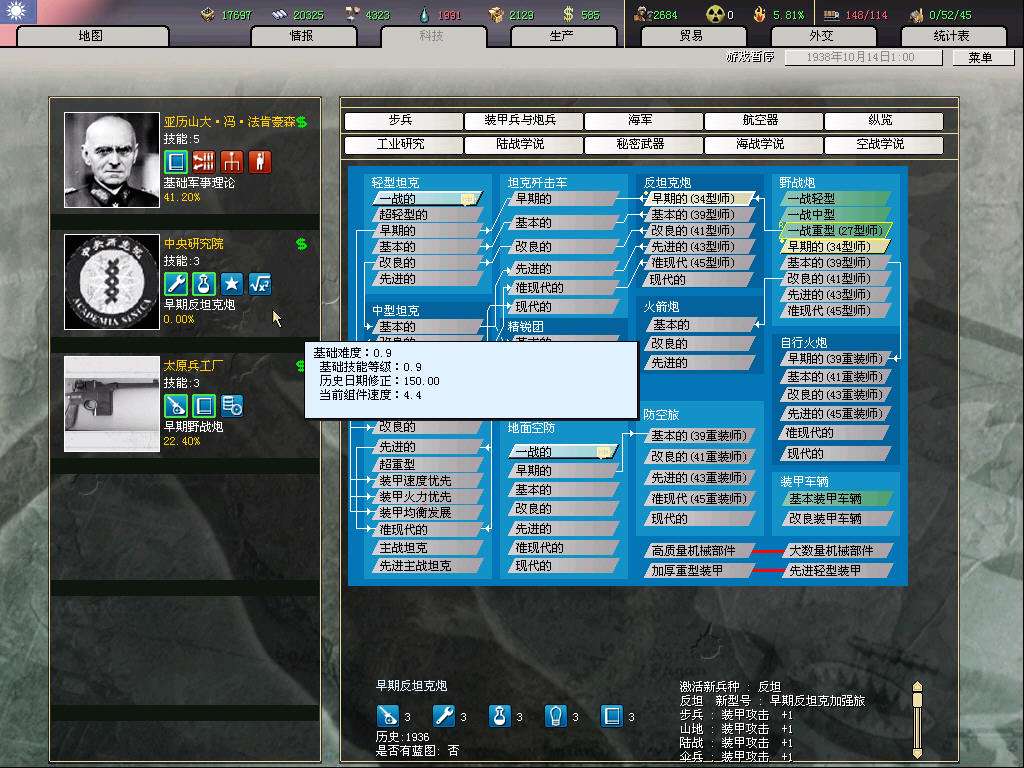Click the lightbulb component icon for 早期反坦克炮
The height and width of the screenshot is (768, 1024).
click(555, 716)
